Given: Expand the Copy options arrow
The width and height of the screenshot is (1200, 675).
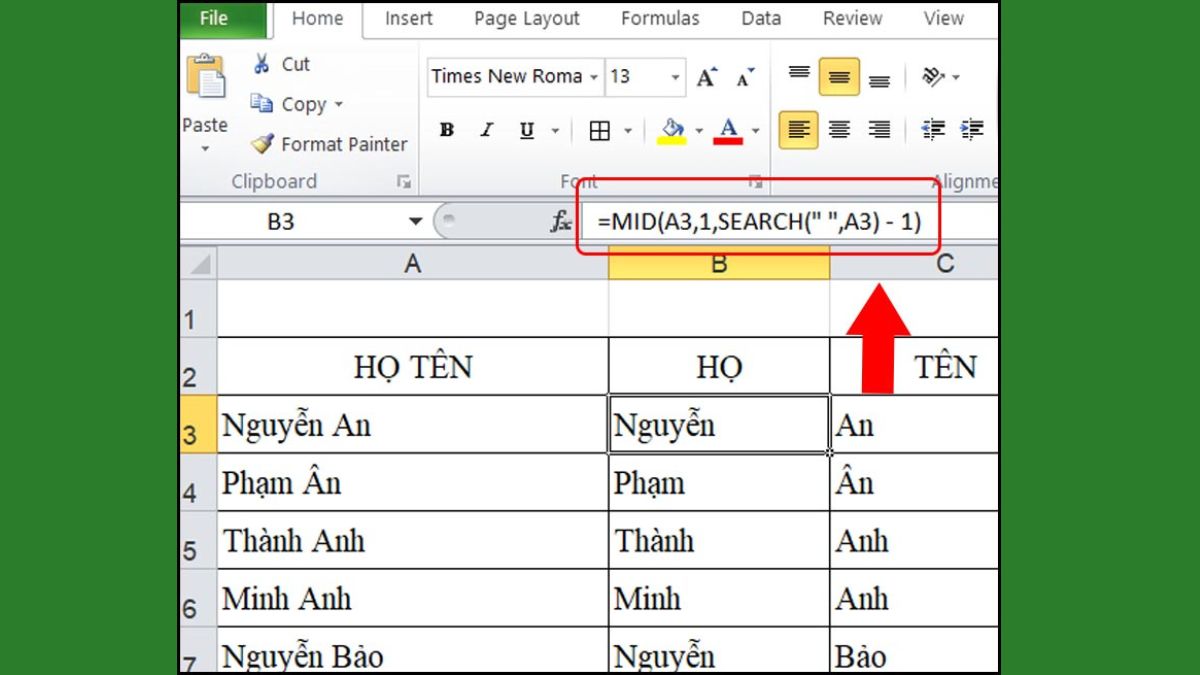Looking at the screenshot, I should tap(338, 104).
